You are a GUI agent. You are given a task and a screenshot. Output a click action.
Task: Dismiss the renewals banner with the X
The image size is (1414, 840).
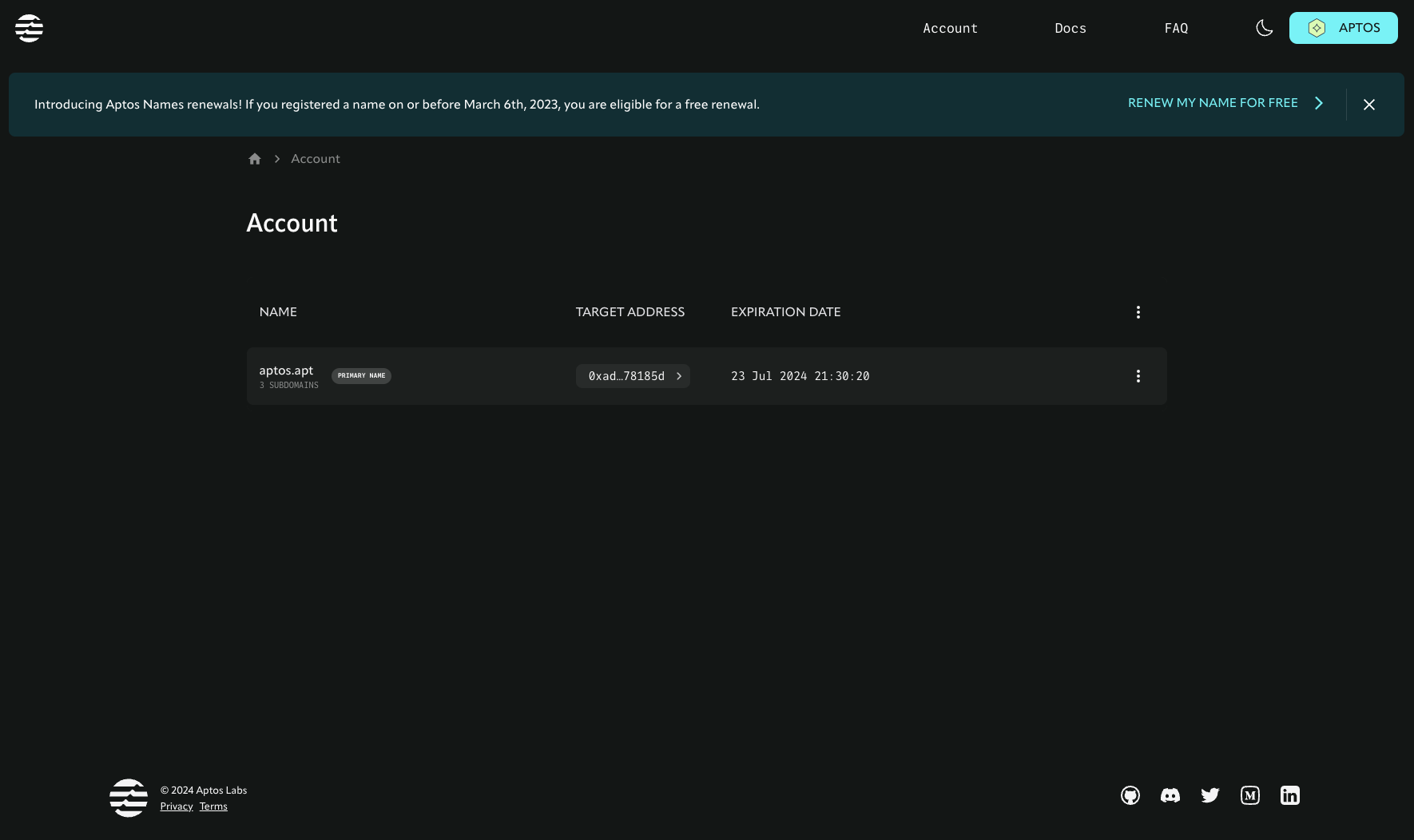(1368, 105)
